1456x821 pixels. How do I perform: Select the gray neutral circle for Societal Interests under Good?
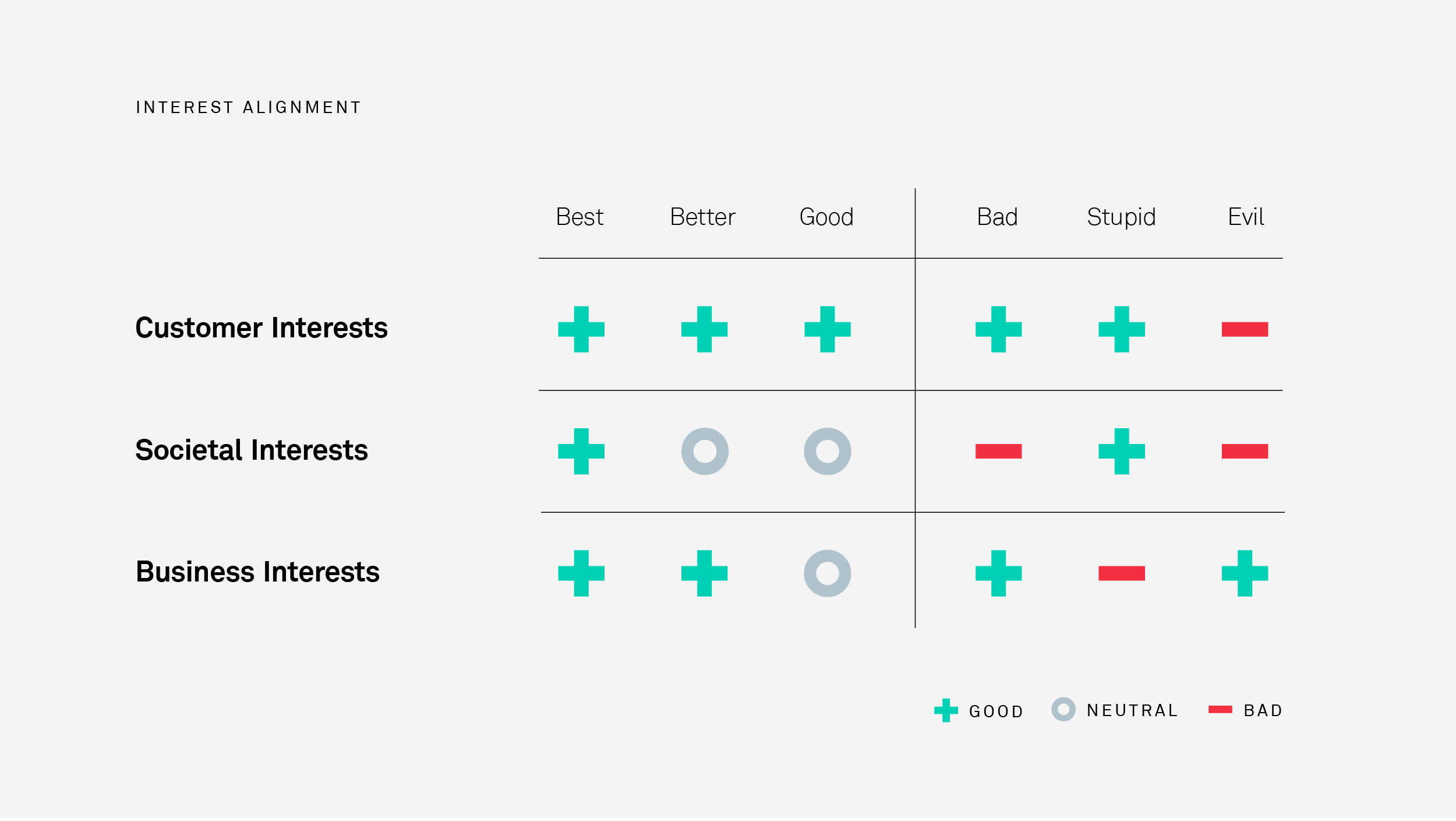point(828,452)
